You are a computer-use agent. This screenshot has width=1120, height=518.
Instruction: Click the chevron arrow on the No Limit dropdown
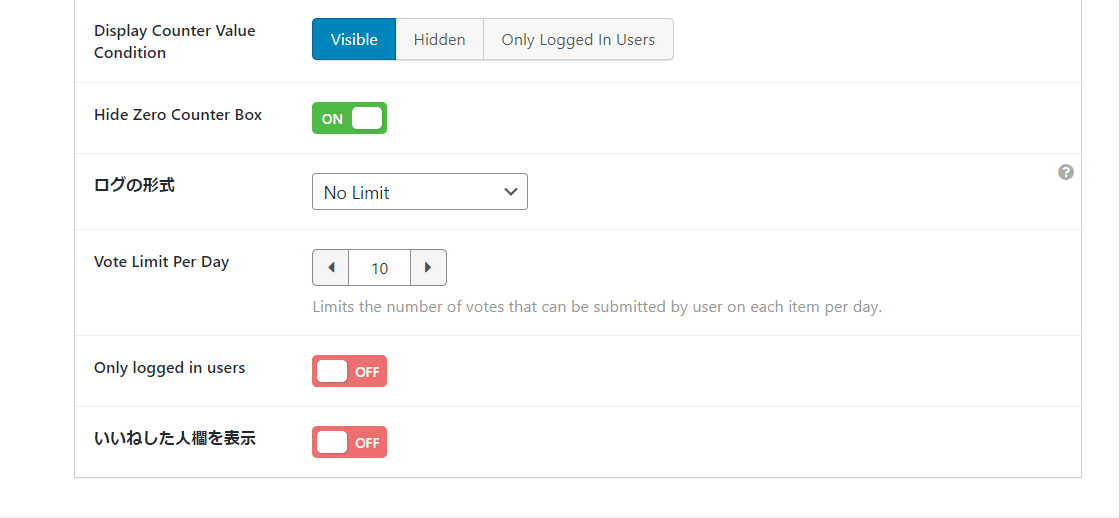(x=511, y=192)
